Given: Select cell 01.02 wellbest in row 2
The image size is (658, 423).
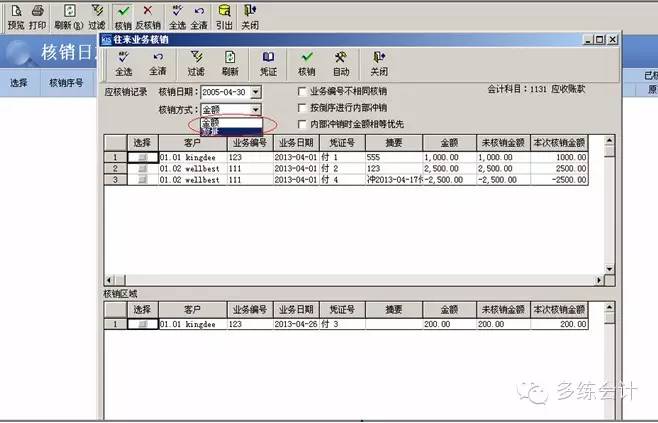Looking at the screenshot, I should pos(193,168).
